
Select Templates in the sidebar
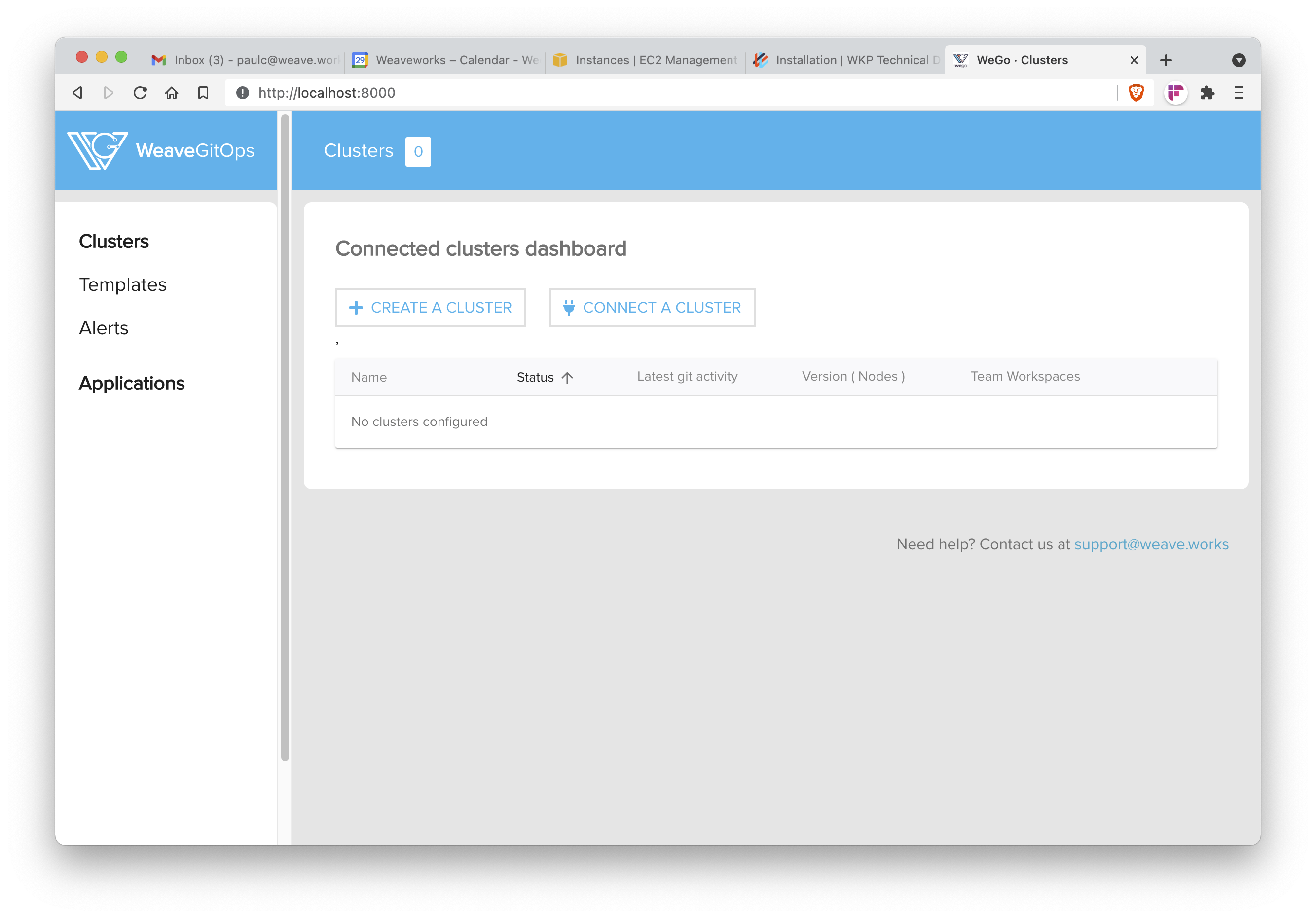click(x=123, y=284)
